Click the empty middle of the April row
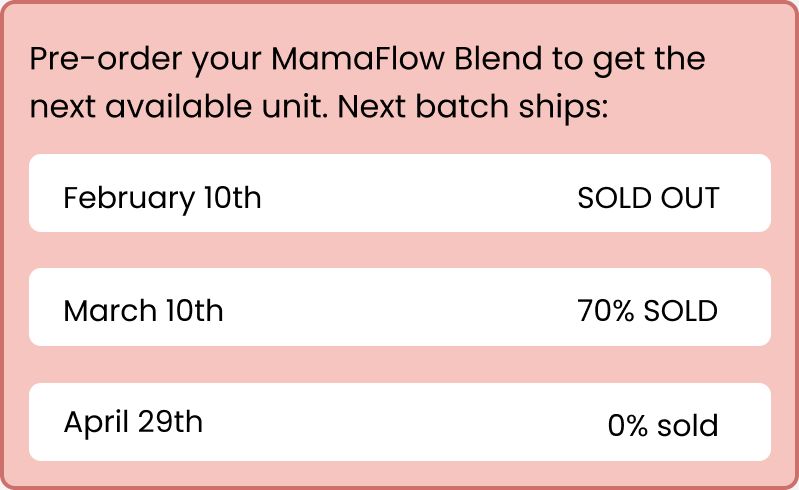The width and height of the screenshot is (799, 490). coord(400,422)
